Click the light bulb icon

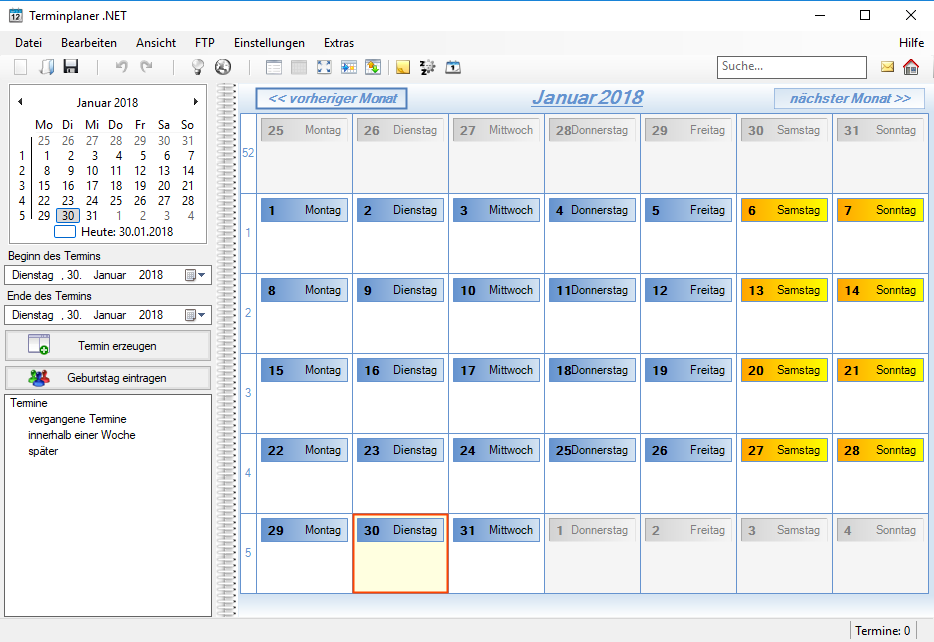click(x=197, y=67)
